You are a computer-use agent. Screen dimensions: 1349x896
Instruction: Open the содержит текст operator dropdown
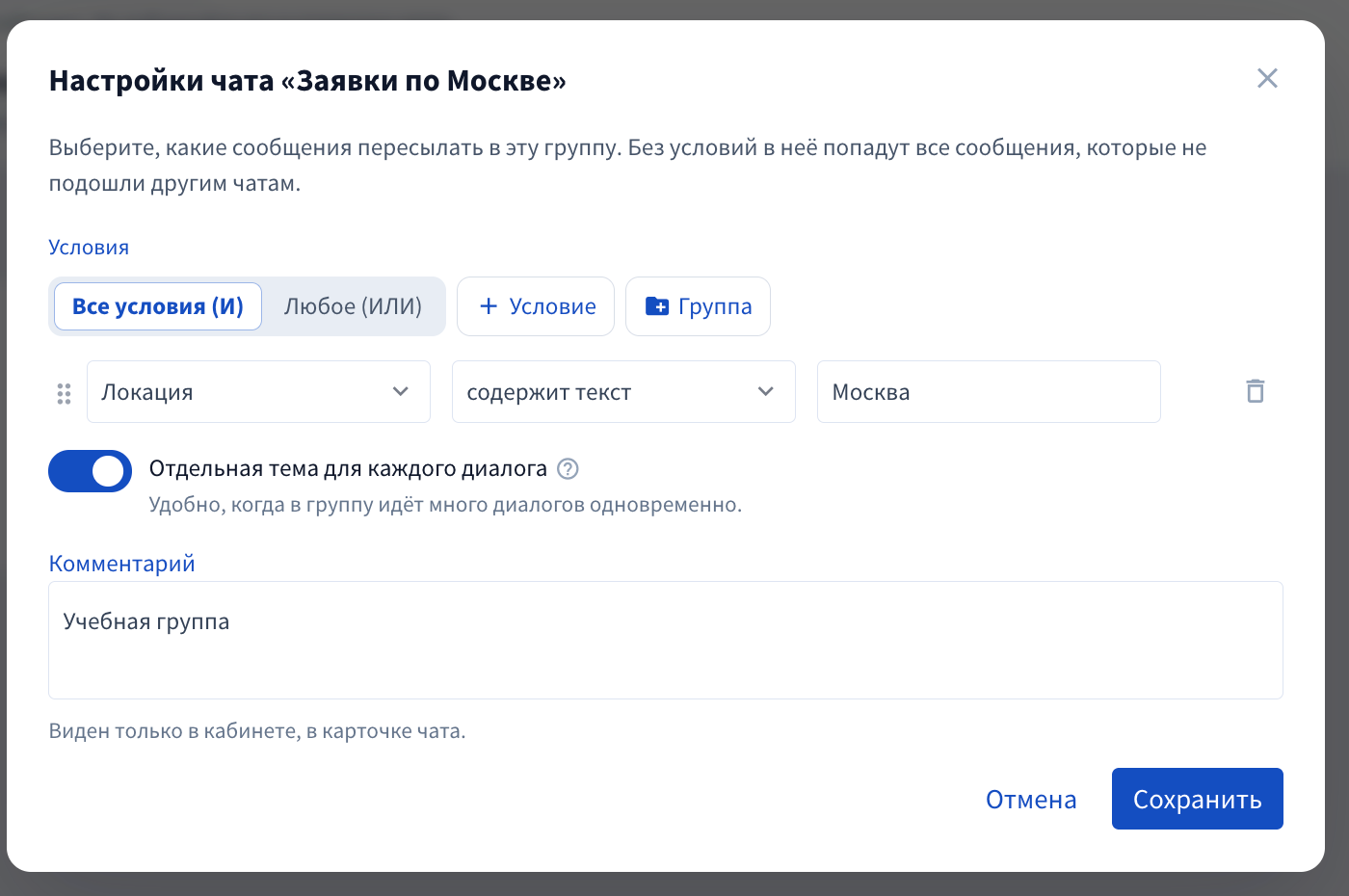[x=623, y=391]
